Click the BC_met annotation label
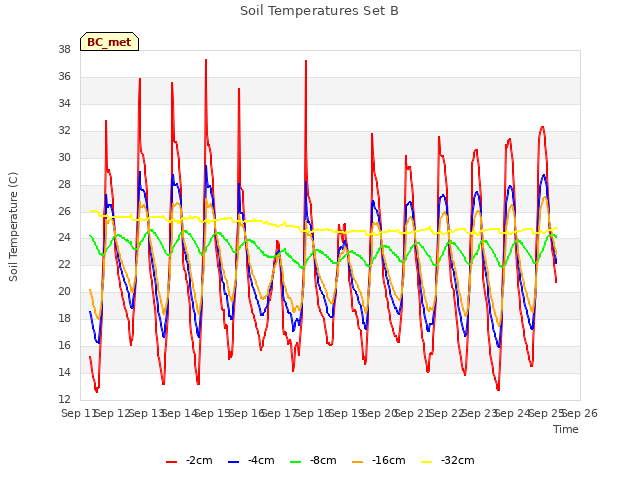The image size is (640, 480). [109, 42]
